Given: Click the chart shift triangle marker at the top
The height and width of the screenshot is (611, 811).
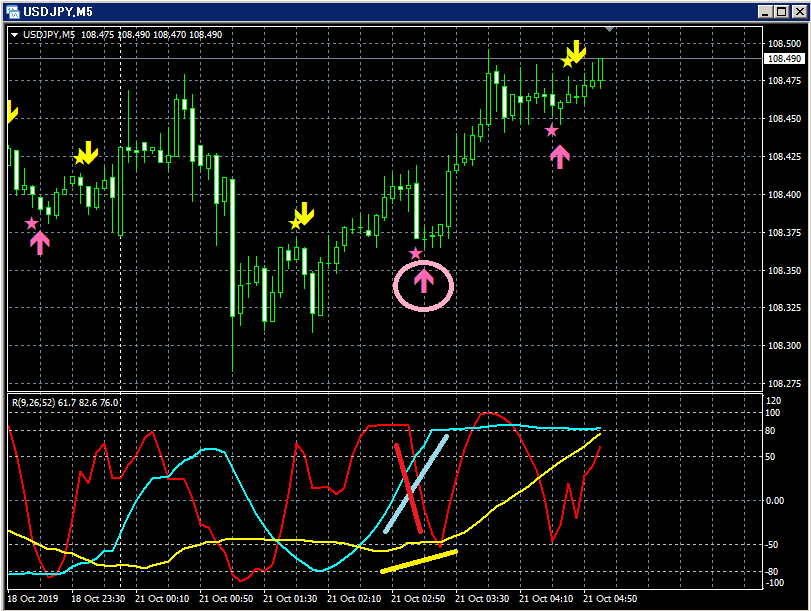Looking at the screenshot, I should [x=610, y=29].
